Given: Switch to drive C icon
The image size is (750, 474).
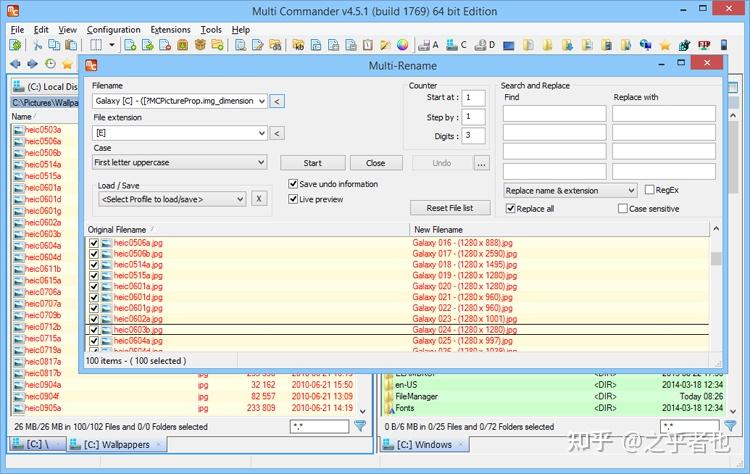Looking at the screenshot, I should coord(456,45).
